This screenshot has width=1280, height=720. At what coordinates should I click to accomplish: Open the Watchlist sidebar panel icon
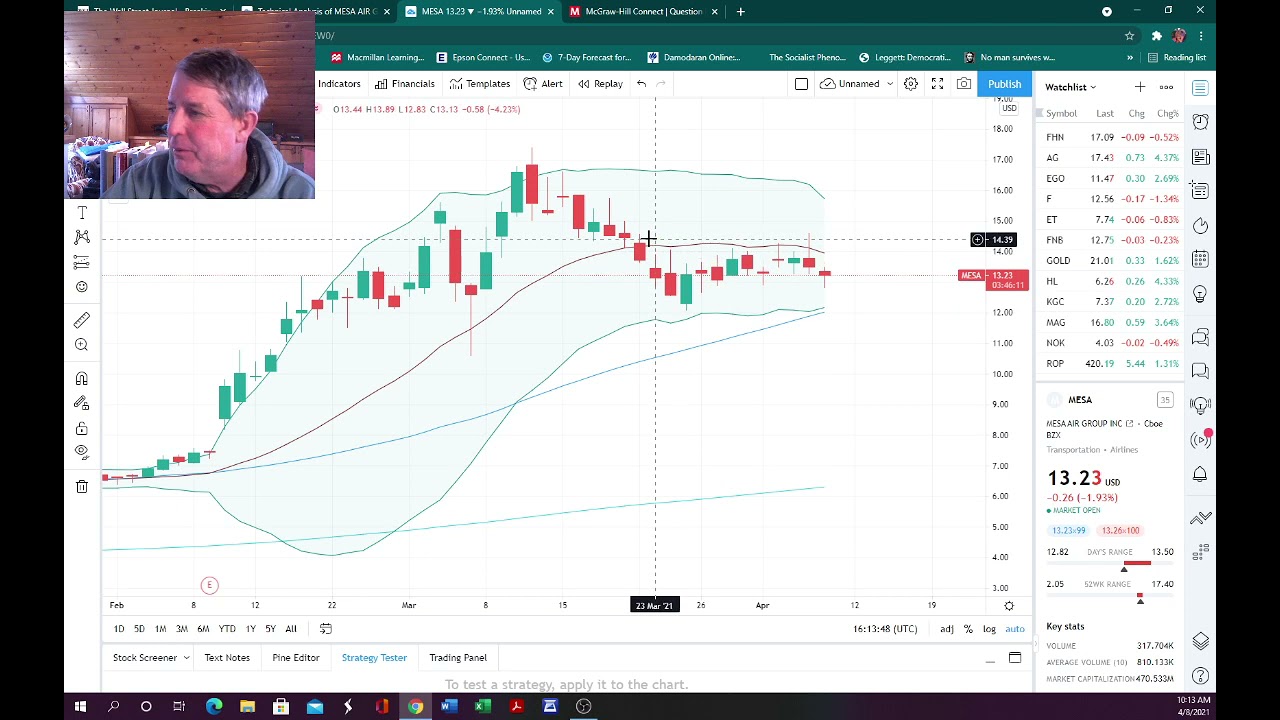(1200, 88)
